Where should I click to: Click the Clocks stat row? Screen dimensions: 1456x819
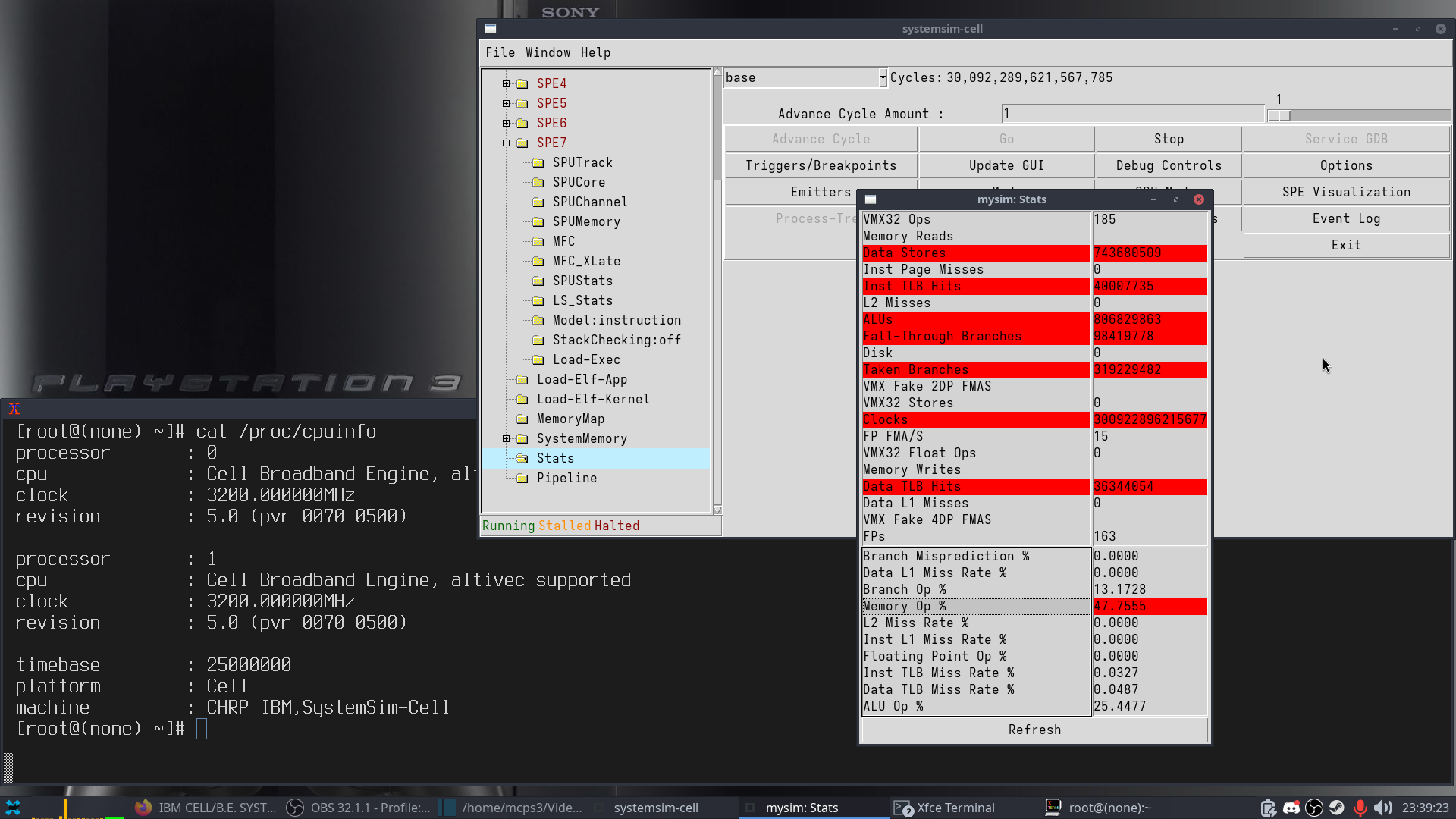pos(1034,419)
